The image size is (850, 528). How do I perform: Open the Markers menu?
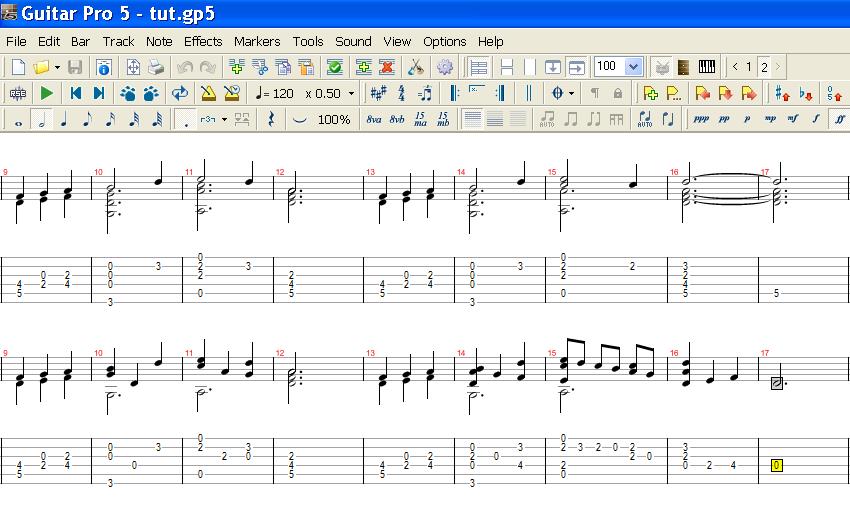[x=257, y=42]
